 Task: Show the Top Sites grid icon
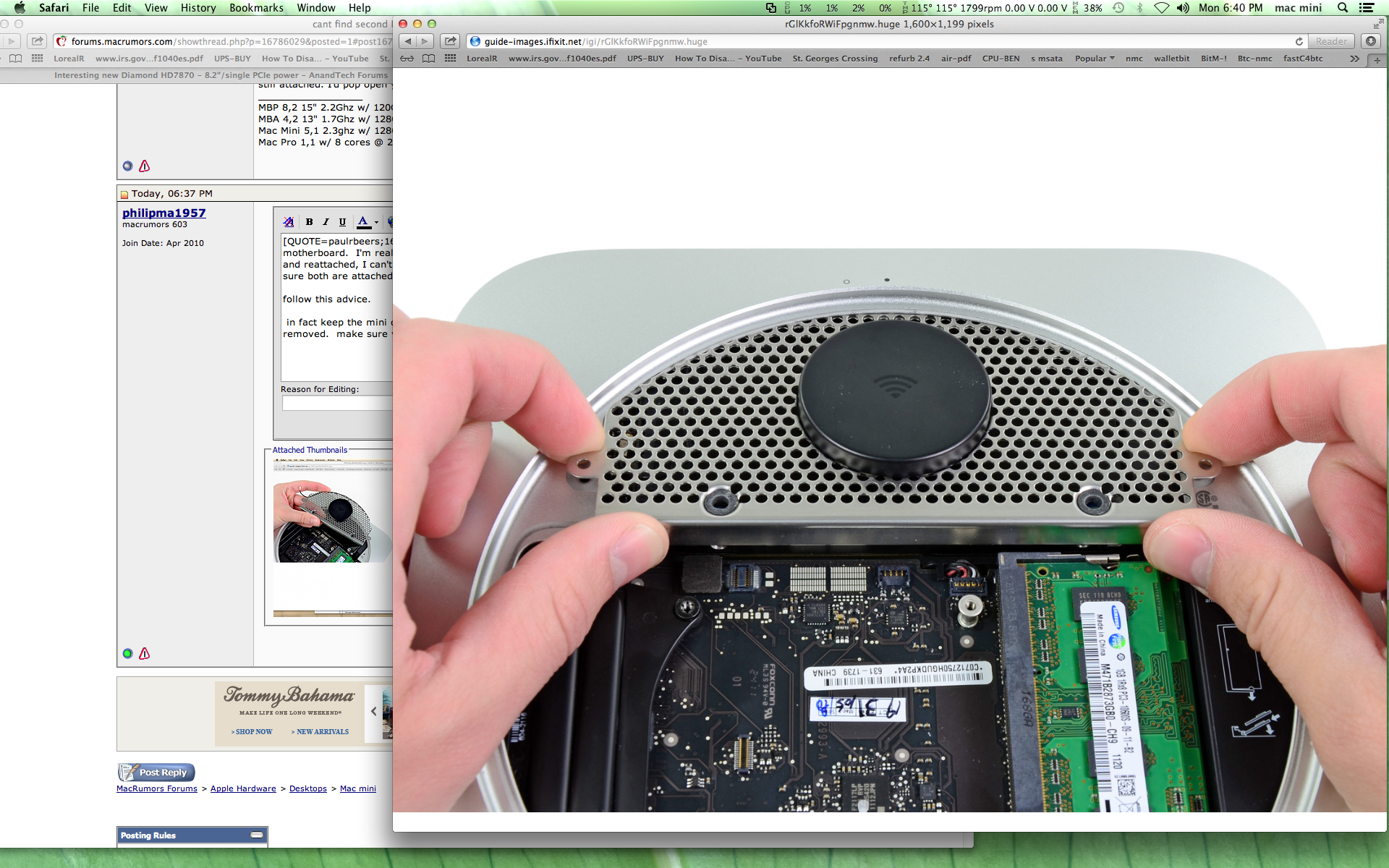tap(450, 59)
